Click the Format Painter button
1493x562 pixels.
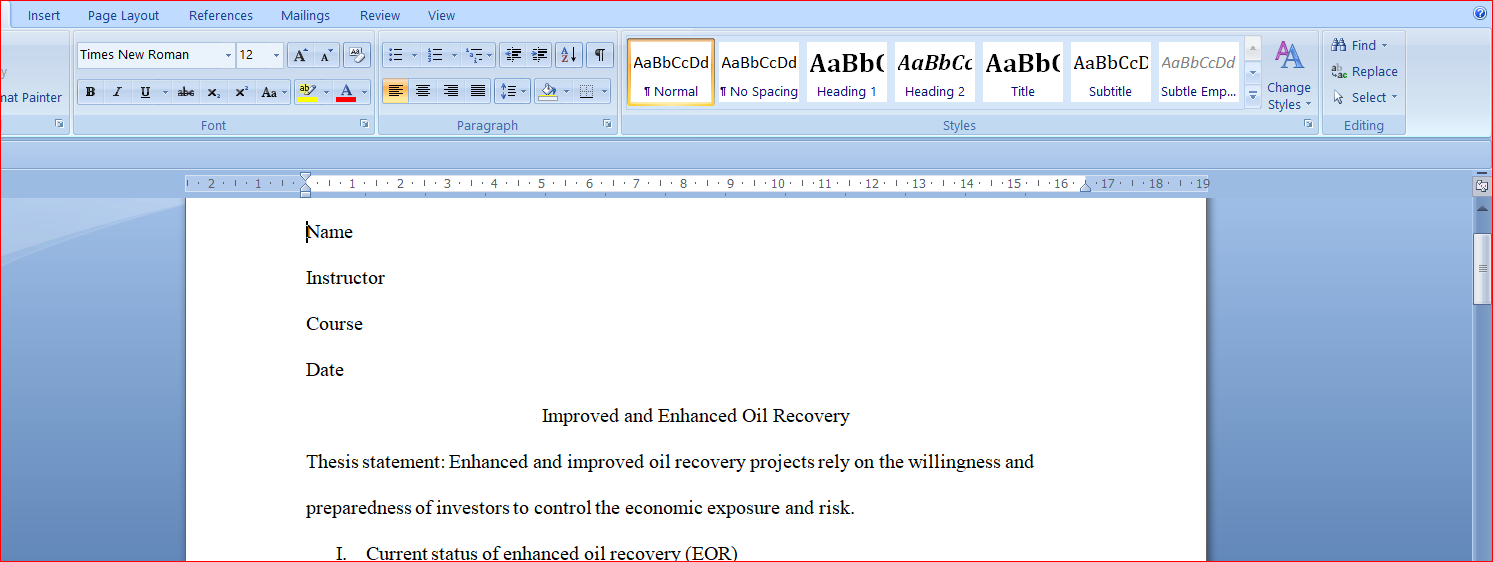click(x=31, y=97)
